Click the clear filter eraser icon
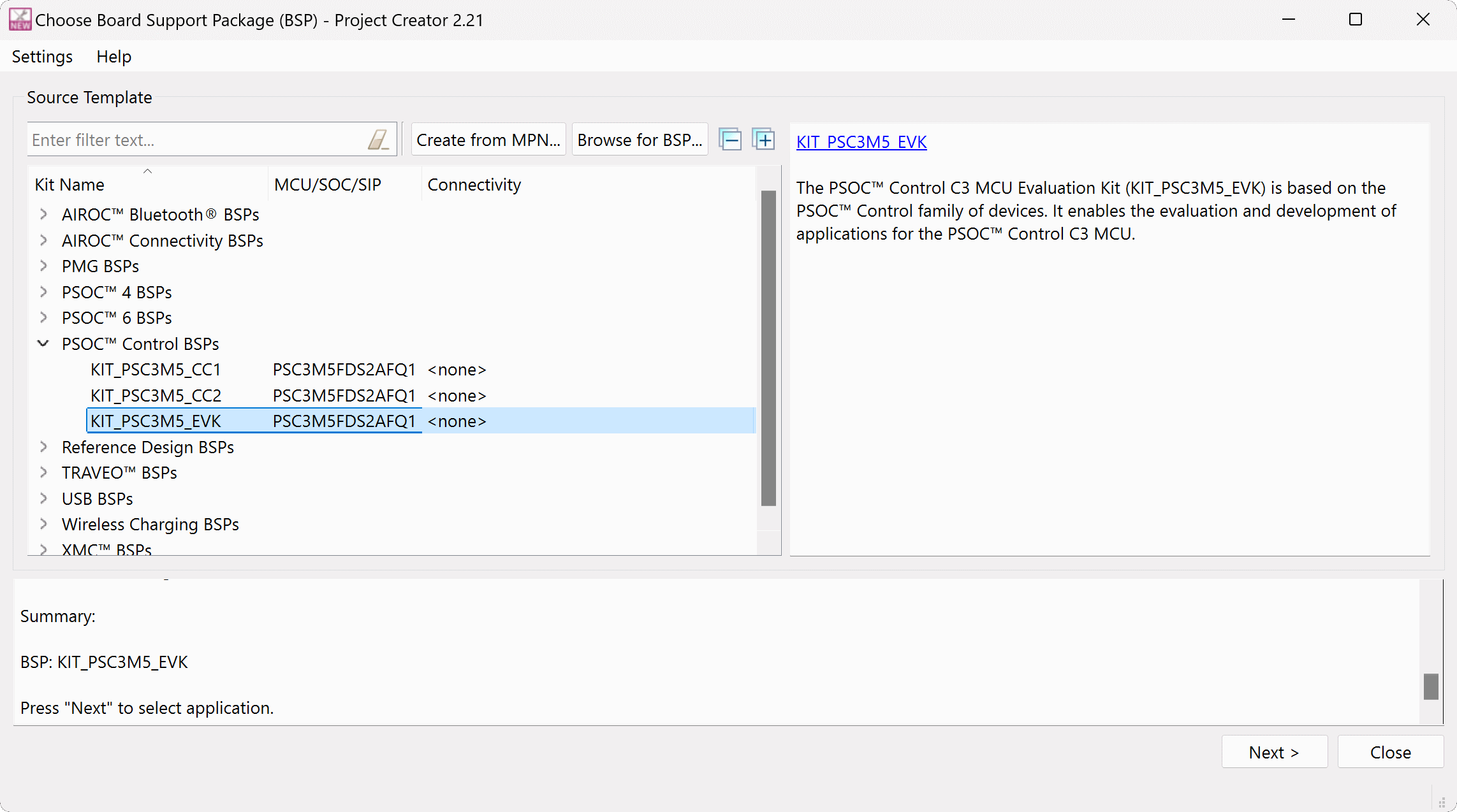The width and height of the screenshot is (1457, 812). [378, 140]
